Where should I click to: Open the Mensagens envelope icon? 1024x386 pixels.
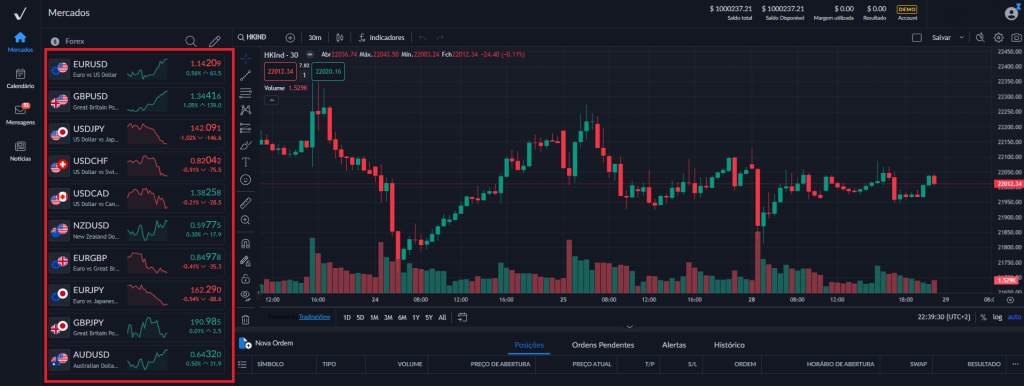[20, 110]
